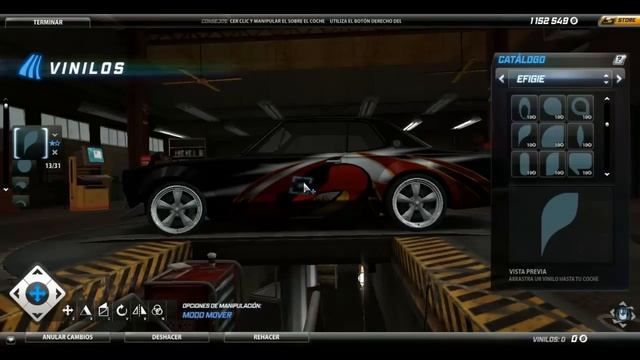Click the VISTA PREVIA label
640x360 pixels.
(x=527, y=271)
